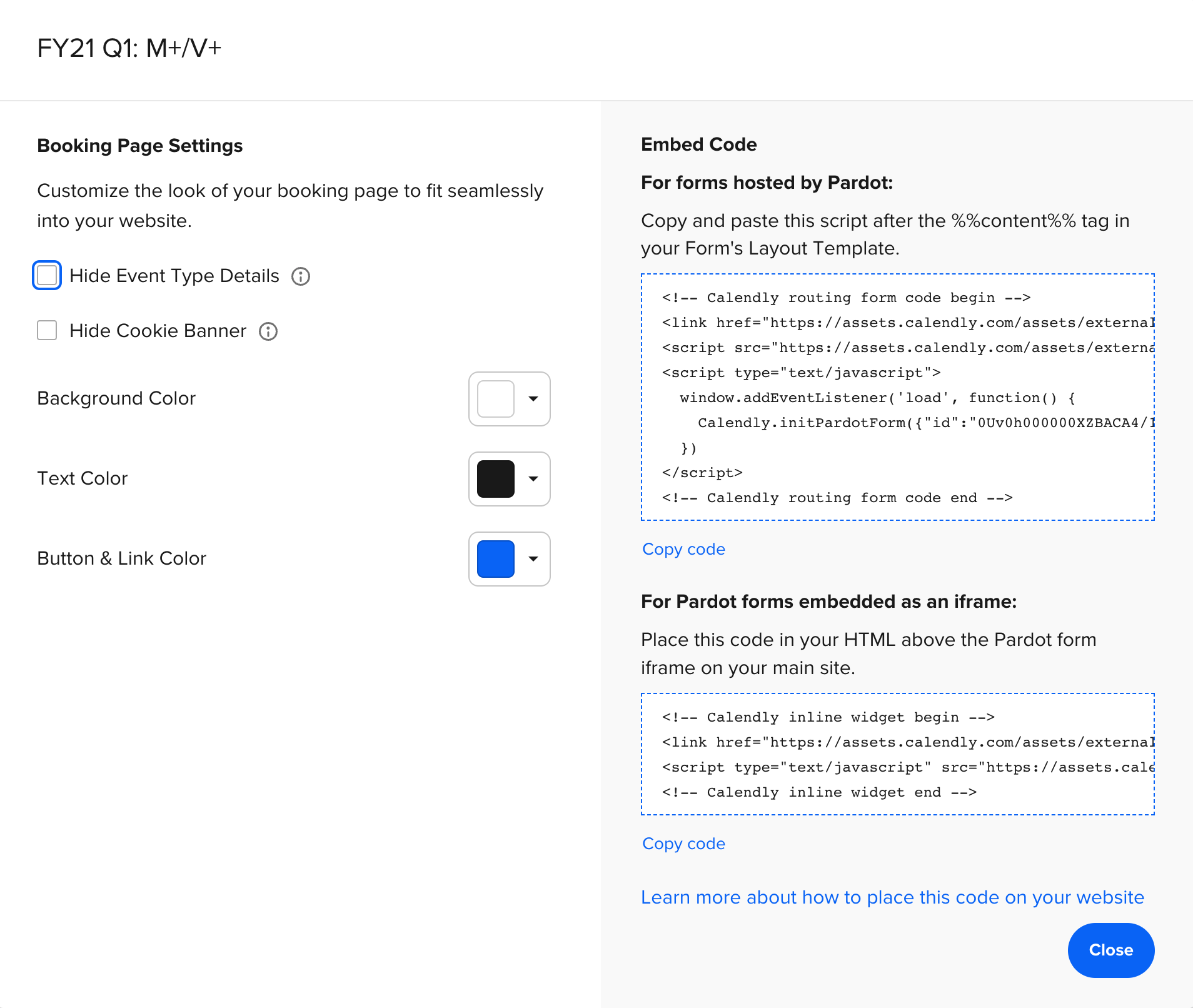1193x1008 pixels.
Task: Click the Text Color label
Action: (83, 478)
